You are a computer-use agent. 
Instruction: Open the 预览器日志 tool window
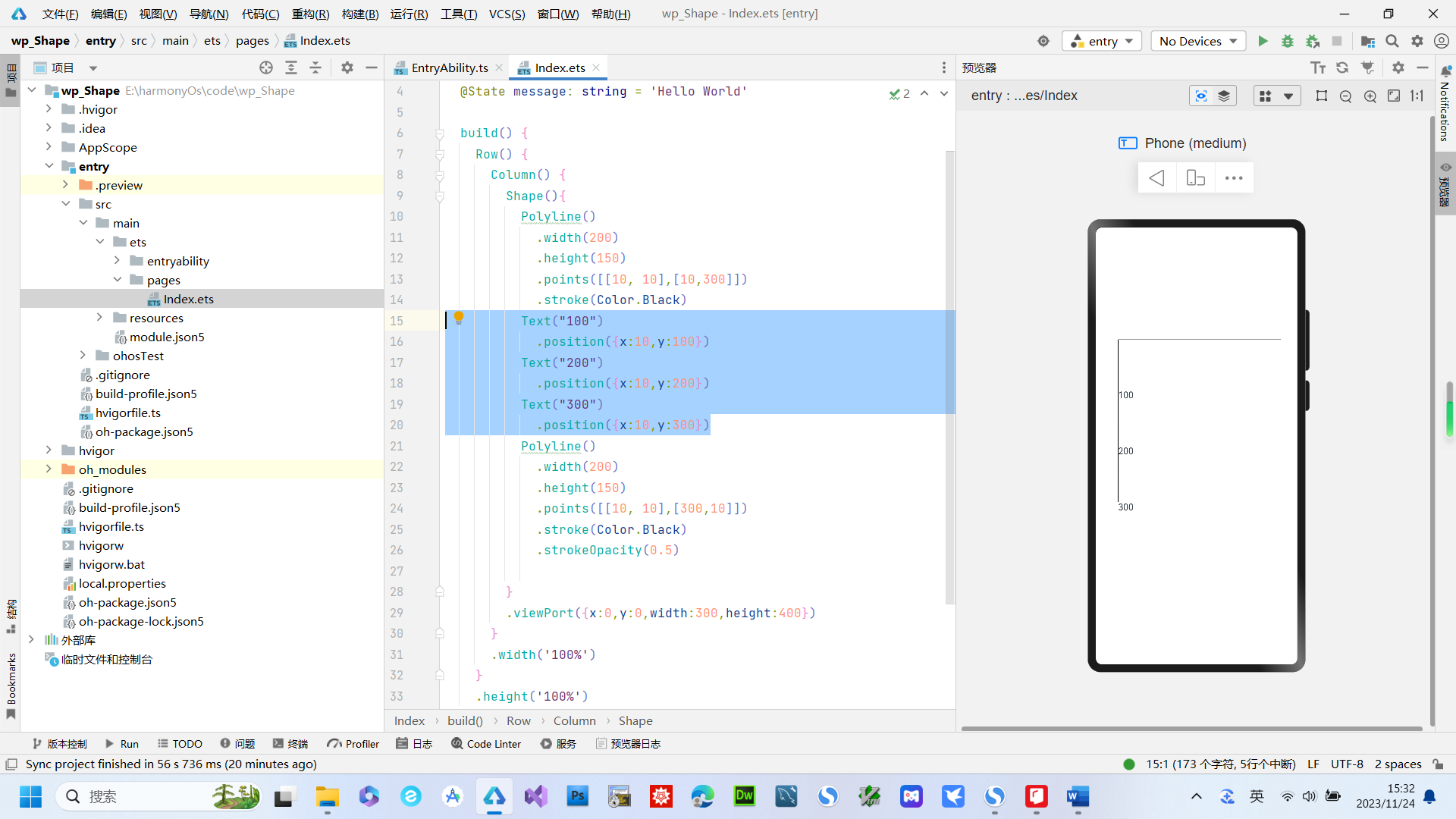[x=628, y=744]
